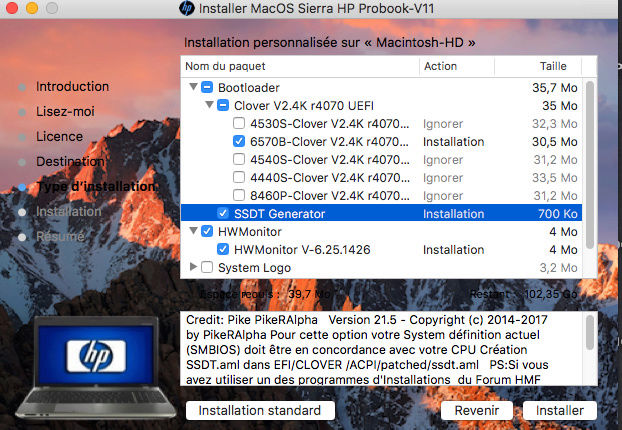Screen dimensions: 622x430
Task: Select the Résumé step in sidebar
Action: [60, 236]
